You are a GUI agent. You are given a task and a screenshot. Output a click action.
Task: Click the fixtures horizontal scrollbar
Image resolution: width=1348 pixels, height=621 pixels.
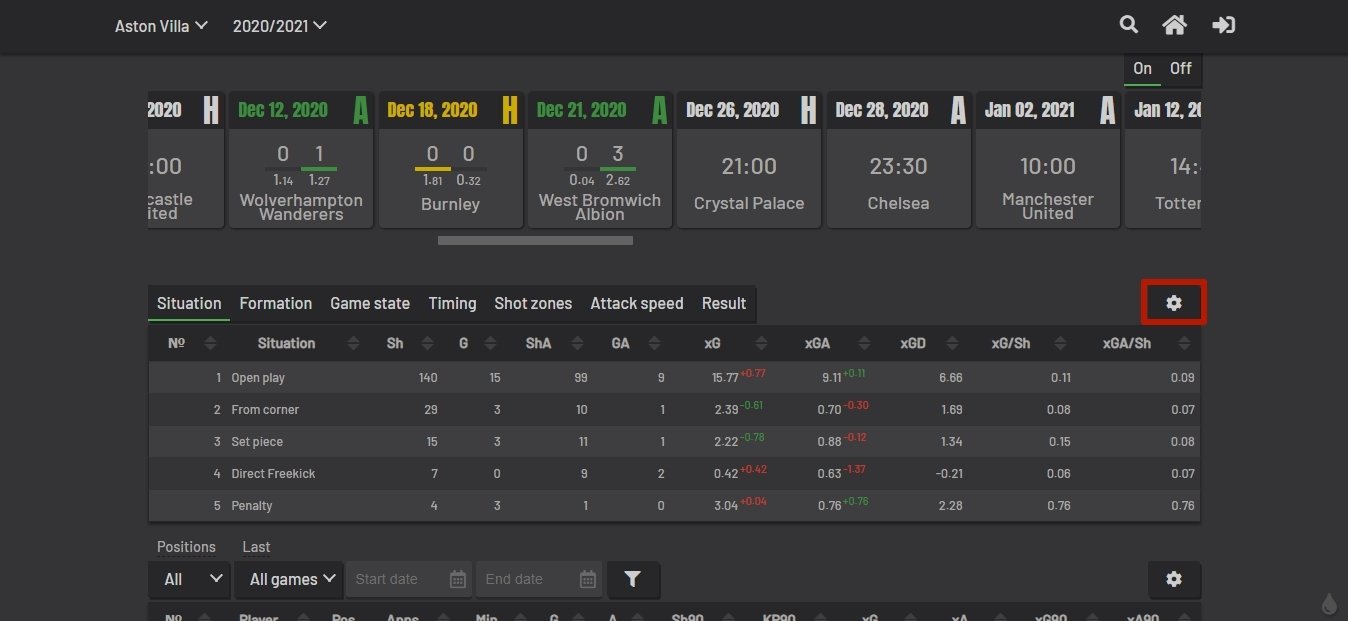click(x=535, y=240)
